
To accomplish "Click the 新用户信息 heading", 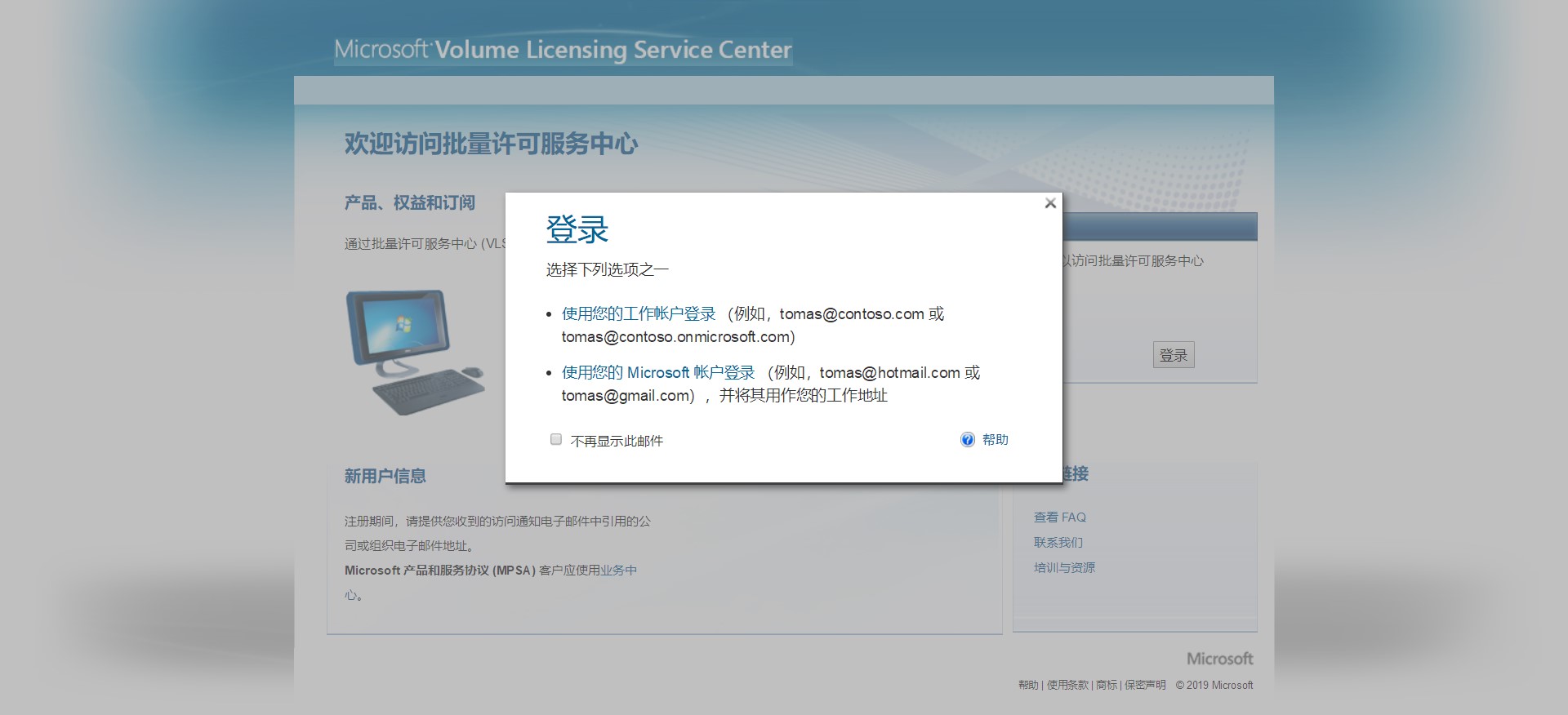I will 385,476.
